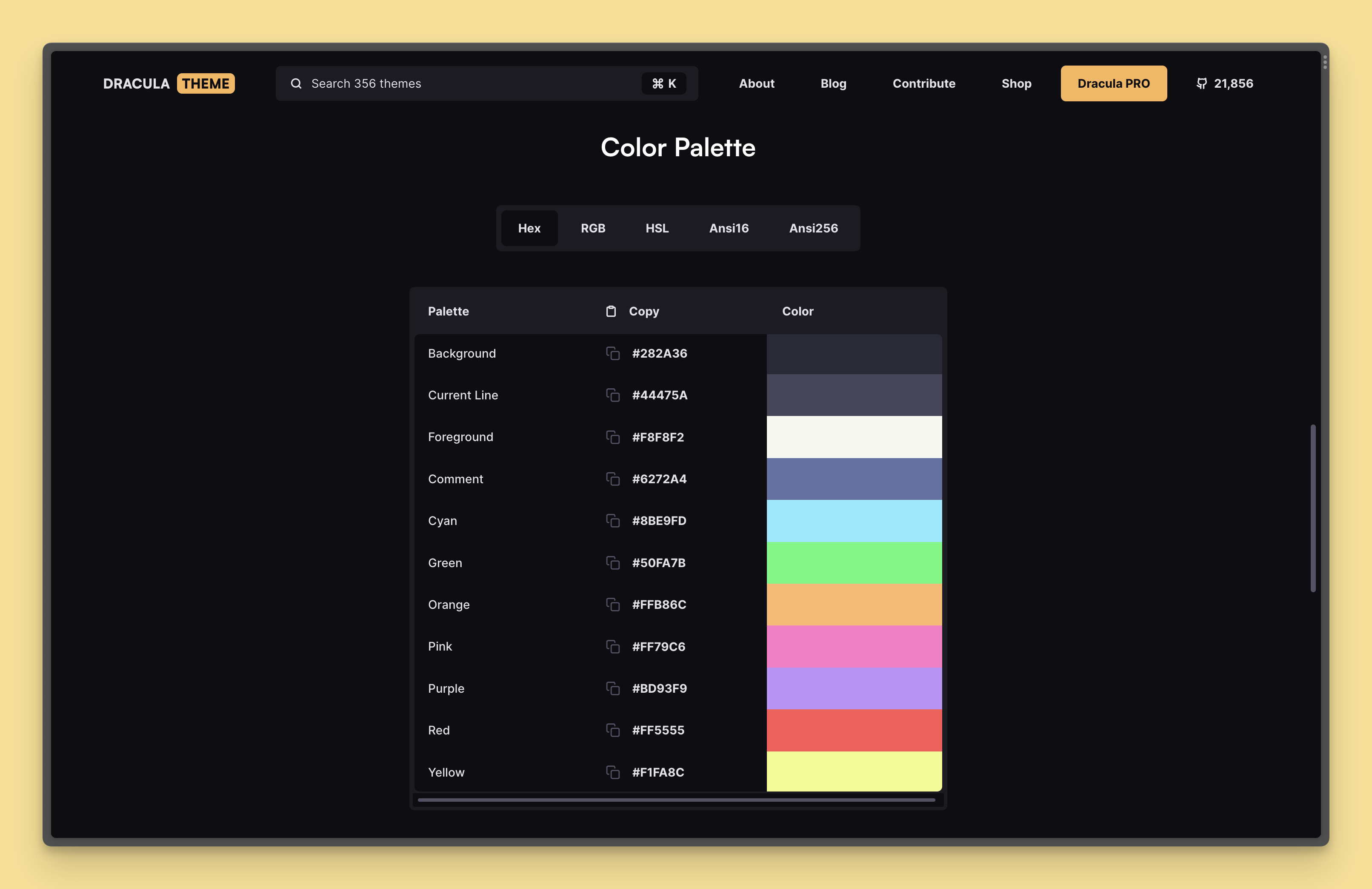1372x889 pixels.
Task: Click copy icon for Green #50FA7B
Action: click(x=612, y=562)
